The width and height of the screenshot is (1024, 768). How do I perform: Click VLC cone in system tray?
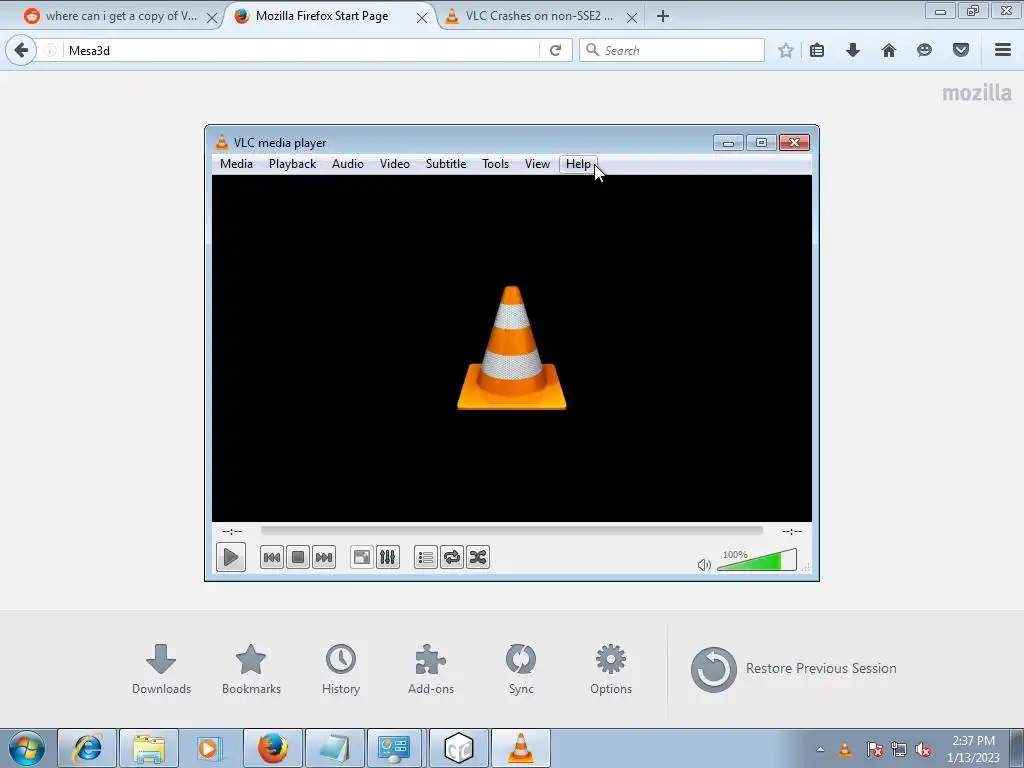[845, 749]
